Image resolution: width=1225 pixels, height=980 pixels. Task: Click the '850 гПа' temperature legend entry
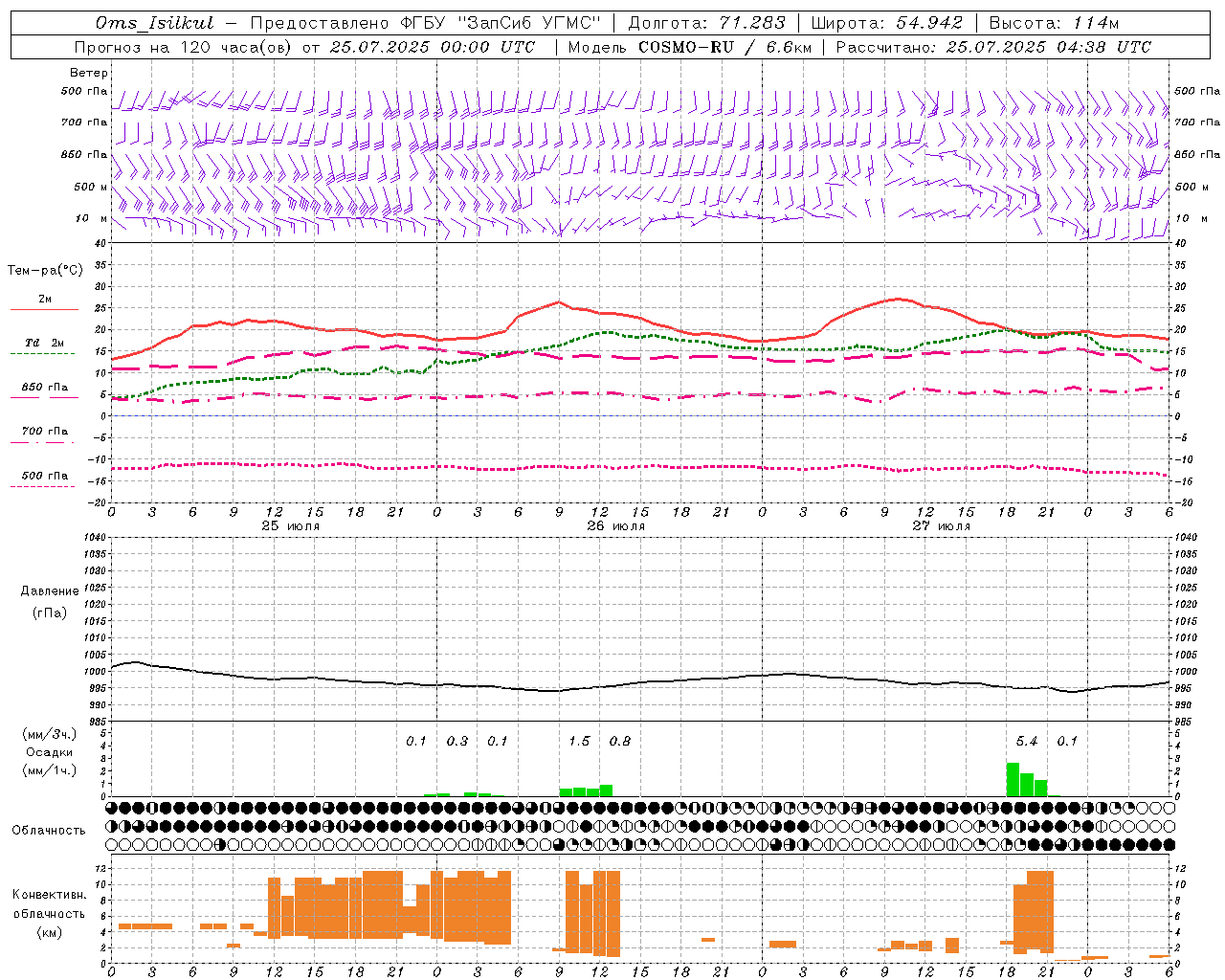pos(44,388)
